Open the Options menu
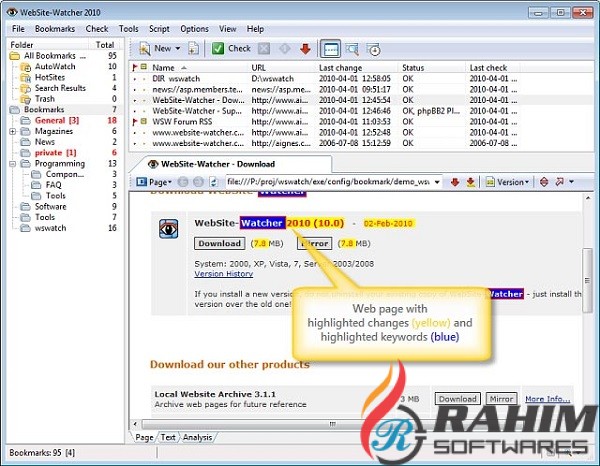The height and width of the screenshot is (466, 600). (194, 29)
